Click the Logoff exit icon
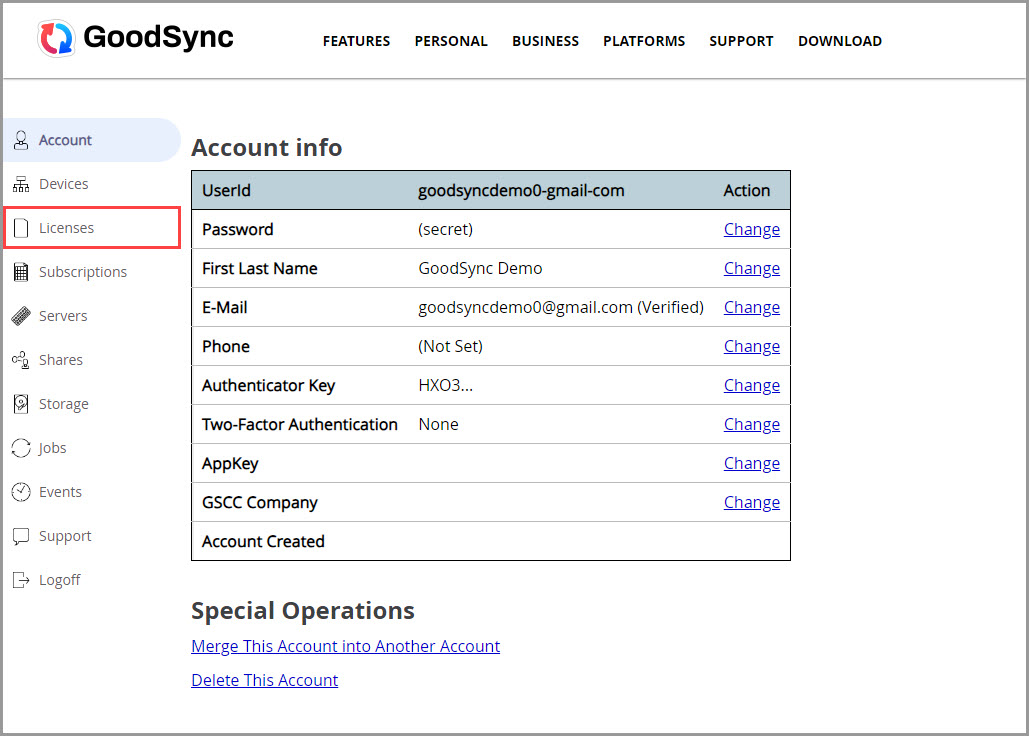 coord(21,580)
